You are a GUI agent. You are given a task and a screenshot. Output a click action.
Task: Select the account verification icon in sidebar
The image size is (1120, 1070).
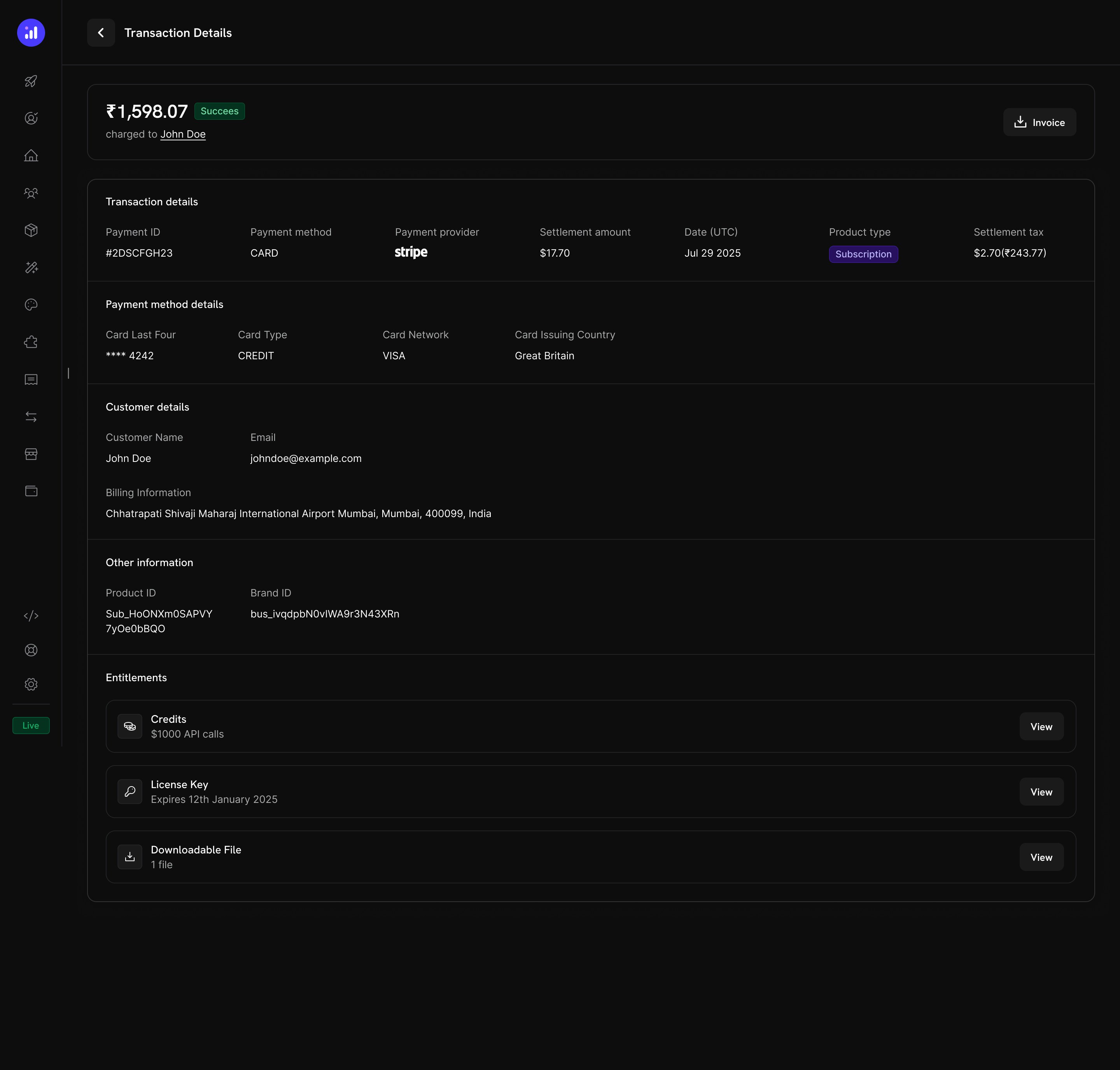31,118
